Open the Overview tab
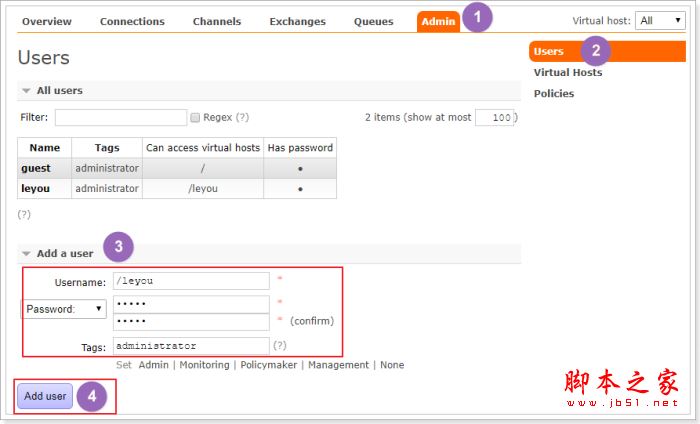700x424 pixels. pyautogui.click(x=46, y=21)
